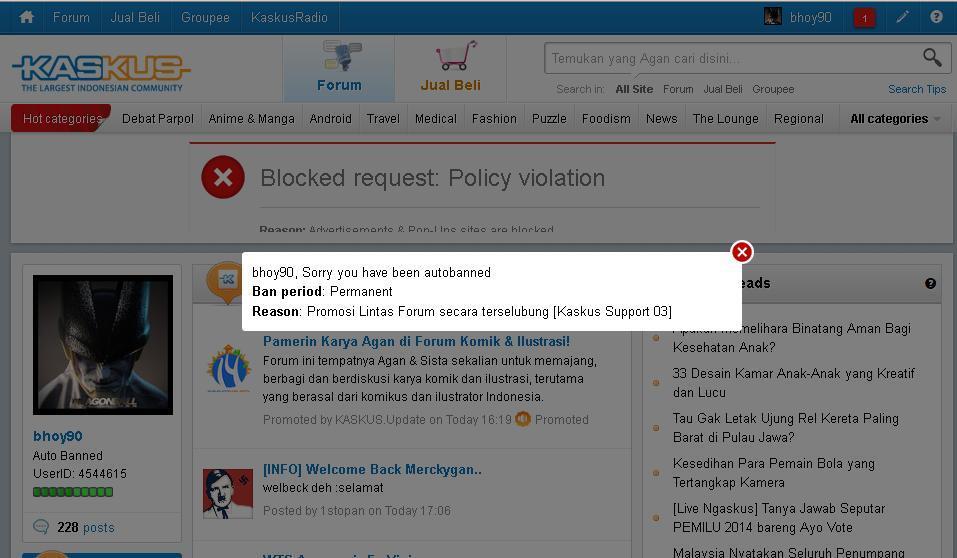This screenshot has height=558, width=957.
Task: Open the Search Tips link
Action: click(917, 89)
